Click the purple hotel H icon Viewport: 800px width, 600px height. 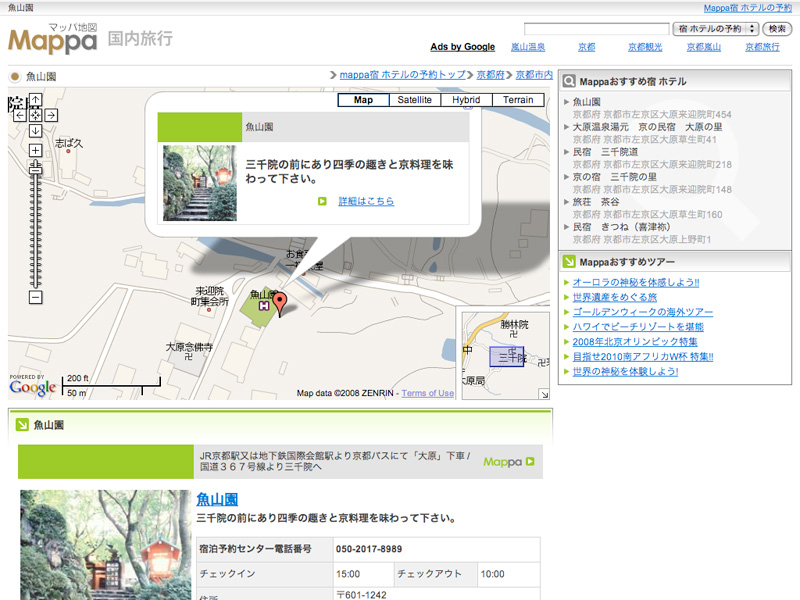point(264,306)
